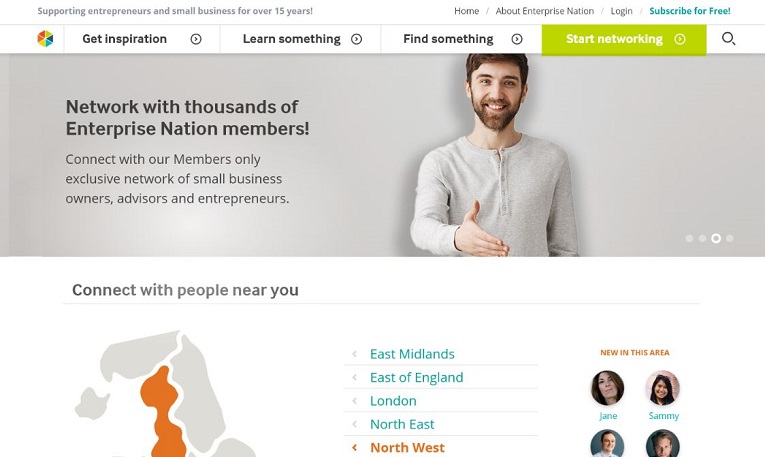Click the arrow icon beside Find something
This screenshot has width=765, height=457.
pos(517,39)
